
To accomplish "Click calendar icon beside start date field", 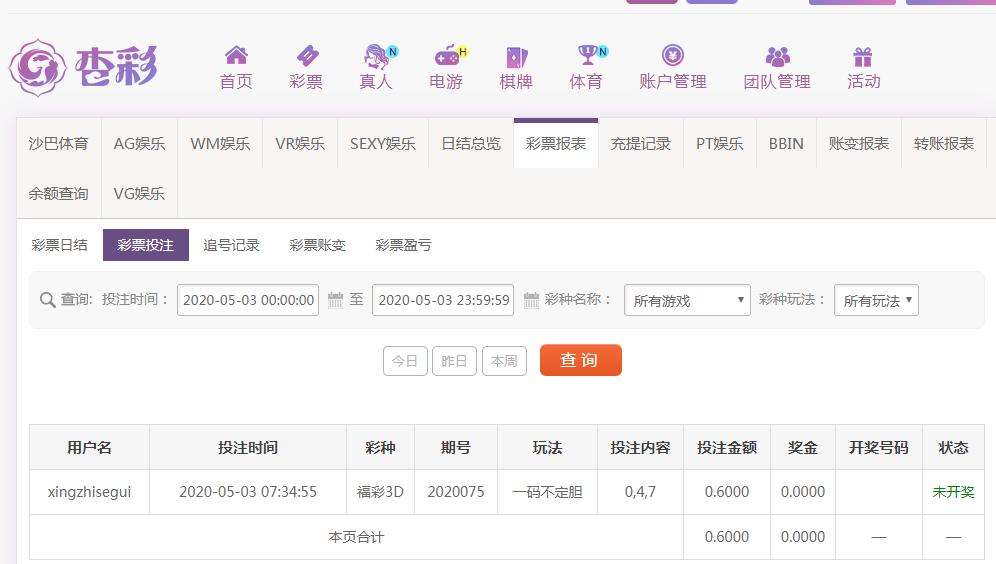I will (335, 300).
